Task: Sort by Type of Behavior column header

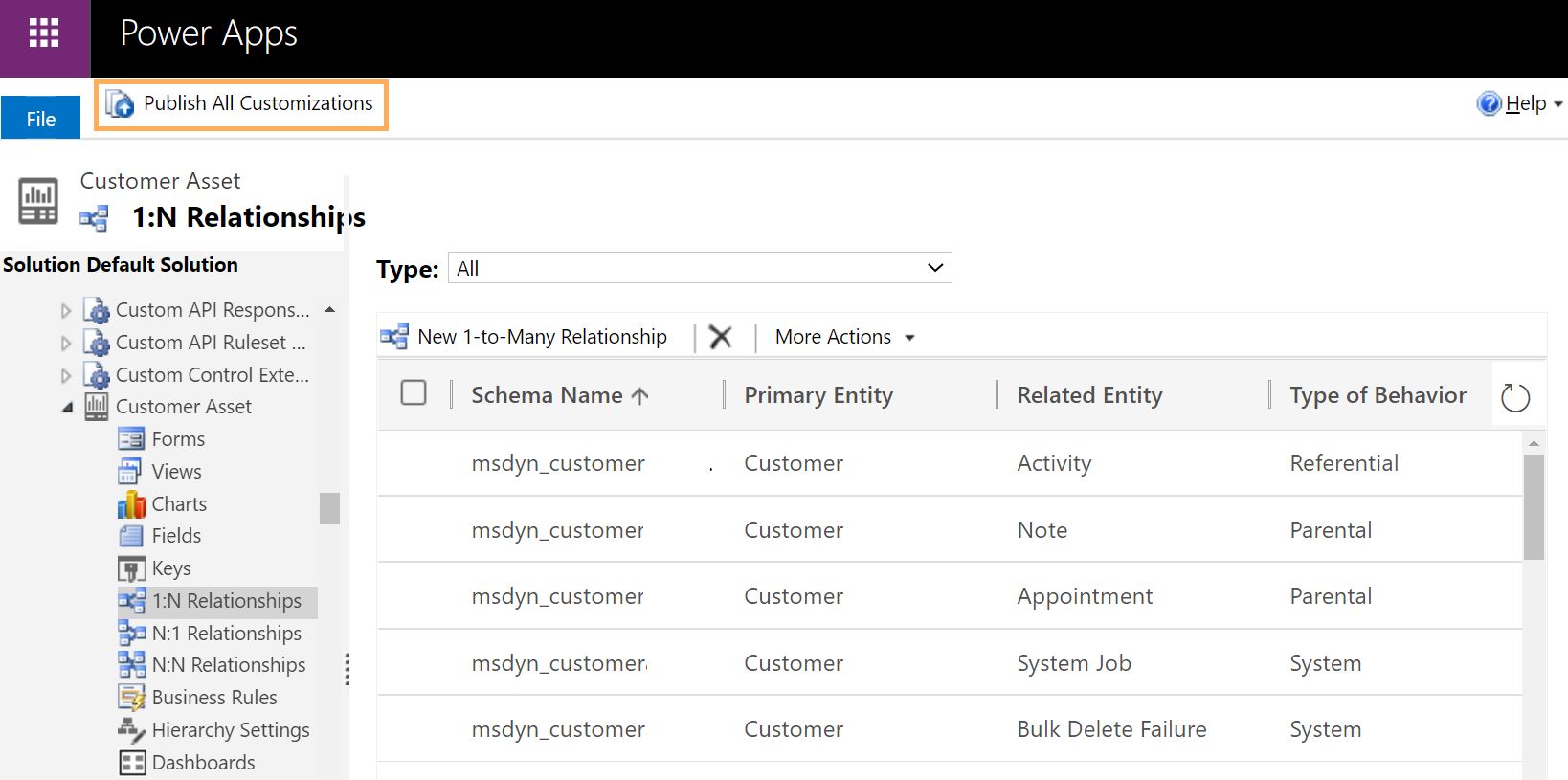Action: click(1378, 395)
